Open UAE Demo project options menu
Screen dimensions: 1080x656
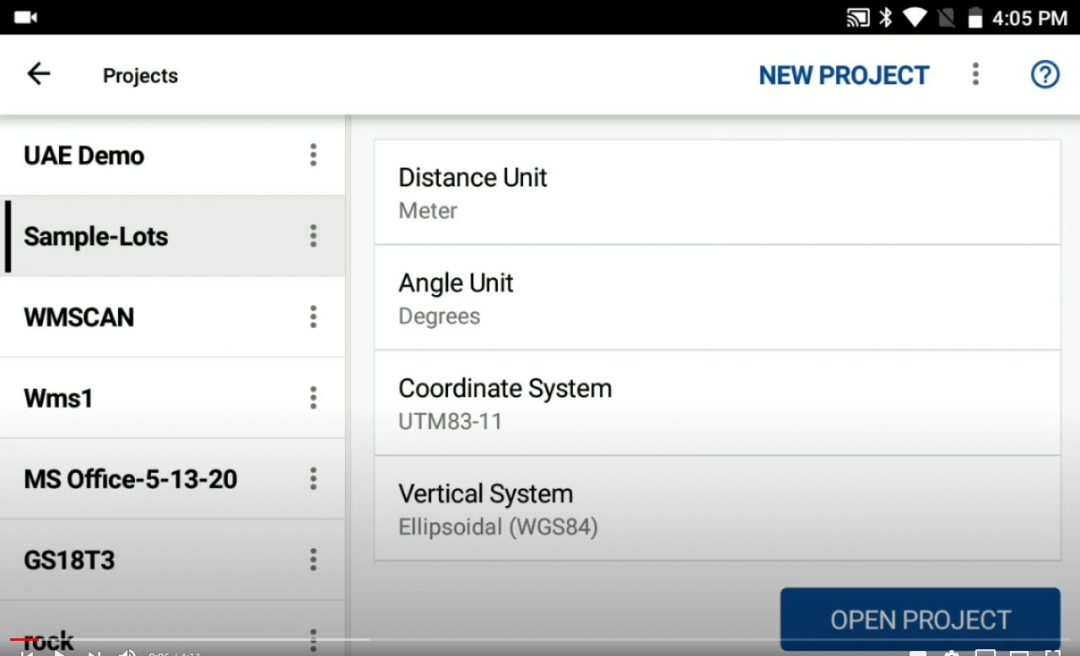click(x=313, y=155)
